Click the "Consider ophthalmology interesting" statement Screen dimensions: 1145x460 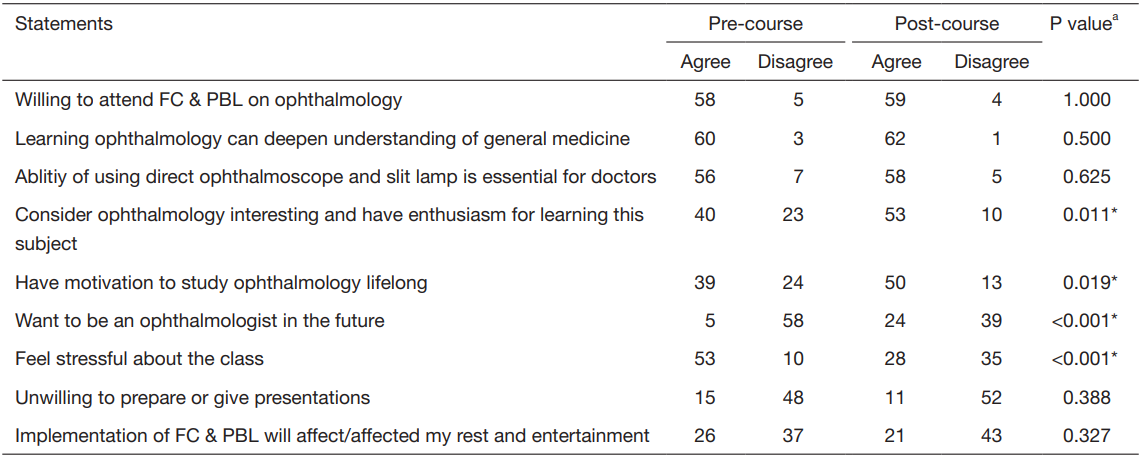[329, 215]
